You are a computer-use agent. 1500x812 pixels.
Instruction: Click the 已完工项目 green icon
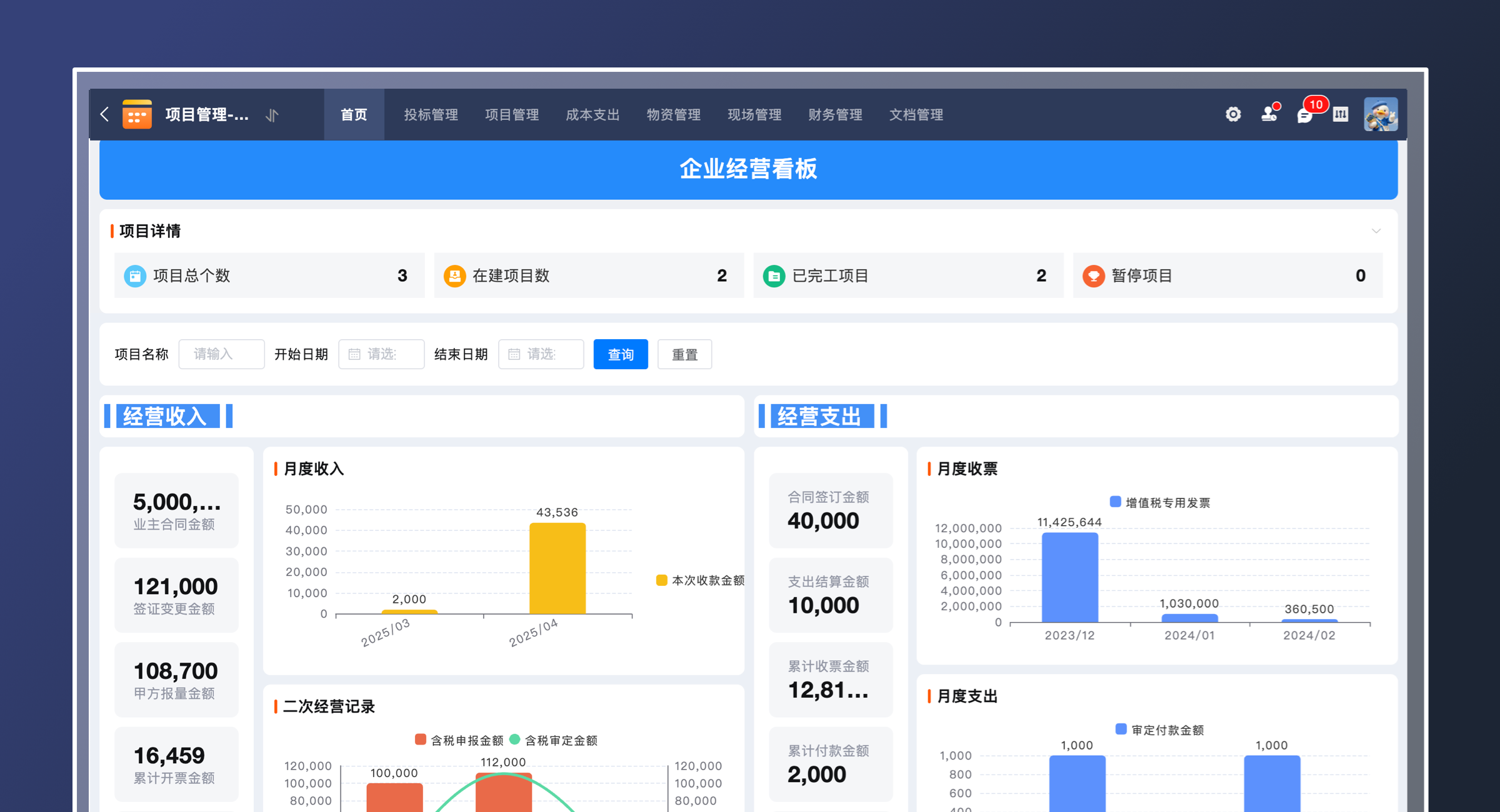[774, 275]
